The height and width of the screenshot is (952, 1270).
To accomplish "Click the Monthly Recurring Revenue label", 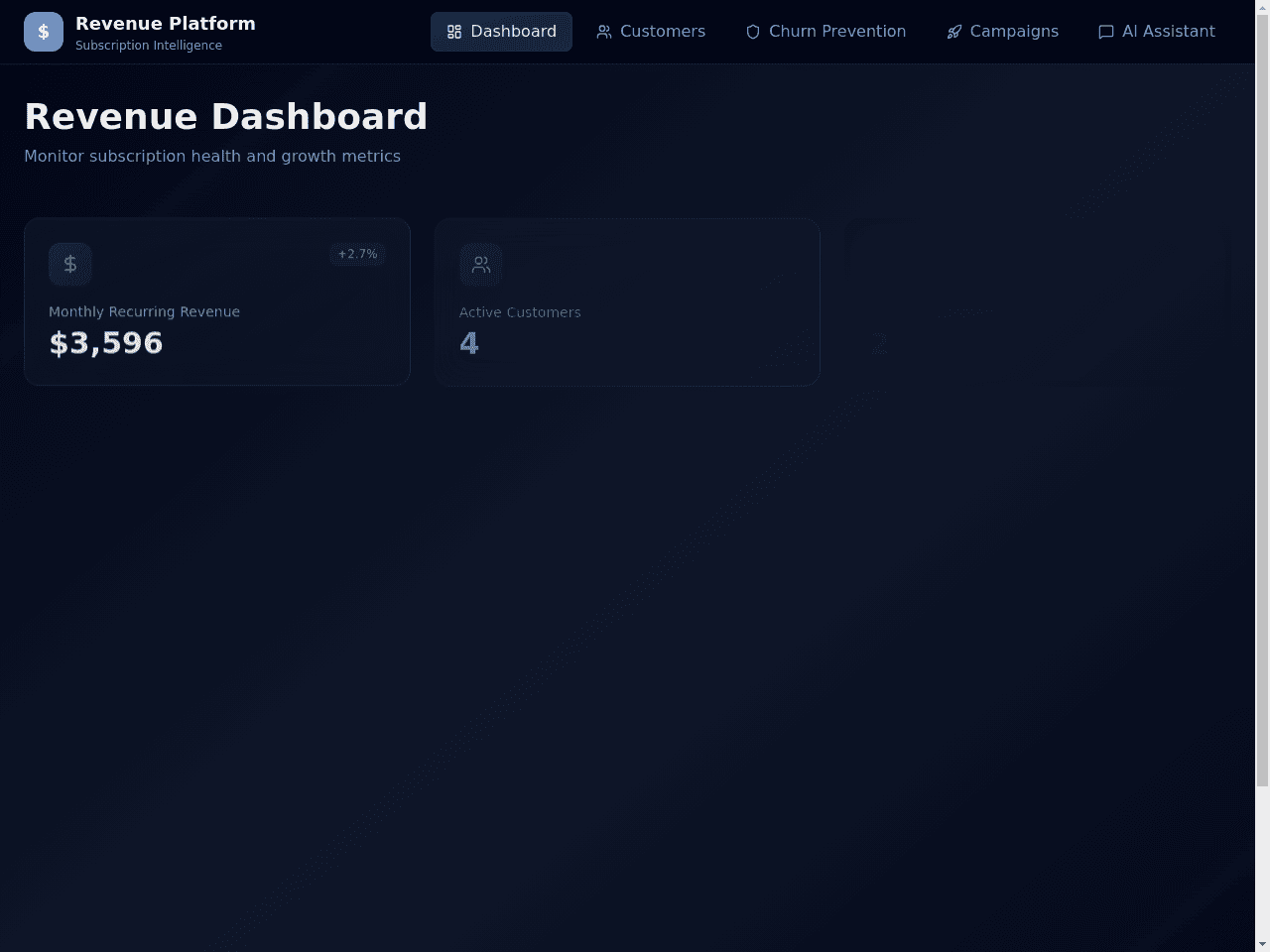I will point(144,311).
